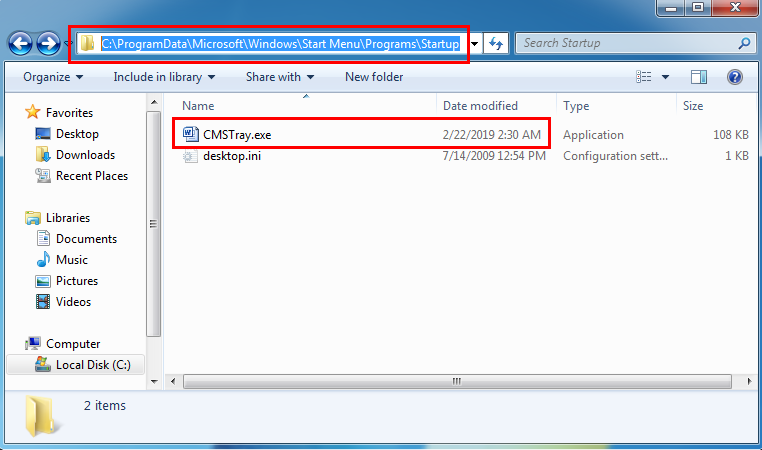The width and height of the screenshot is (762, 450).
Task: Click the change view icon
Action: [644, 77]
